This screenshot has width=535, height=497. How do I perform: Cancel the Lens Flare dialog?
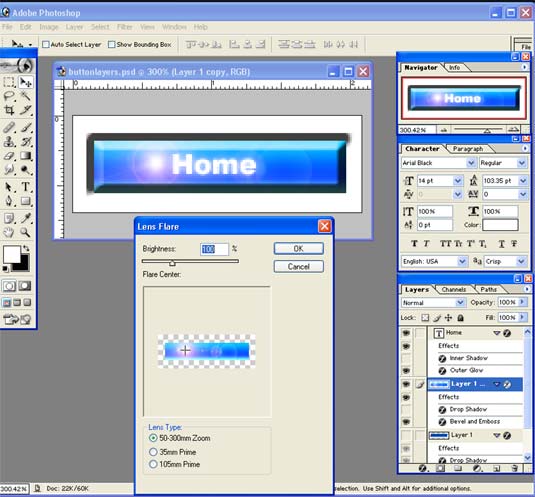299,266
